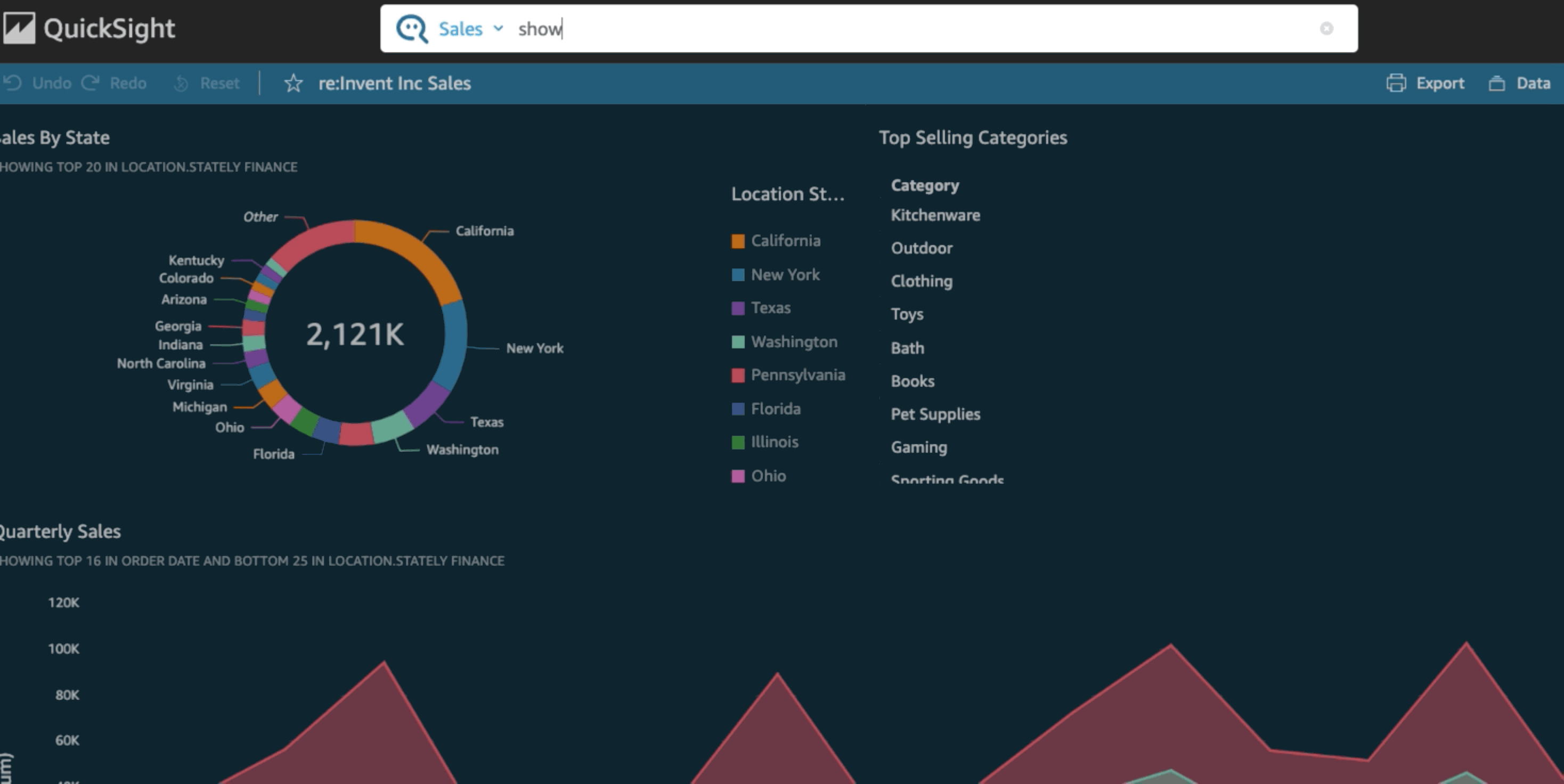The image size is (1564, 784).
Task: Click the QuickSight logo icon
Action: coord(19,29)
